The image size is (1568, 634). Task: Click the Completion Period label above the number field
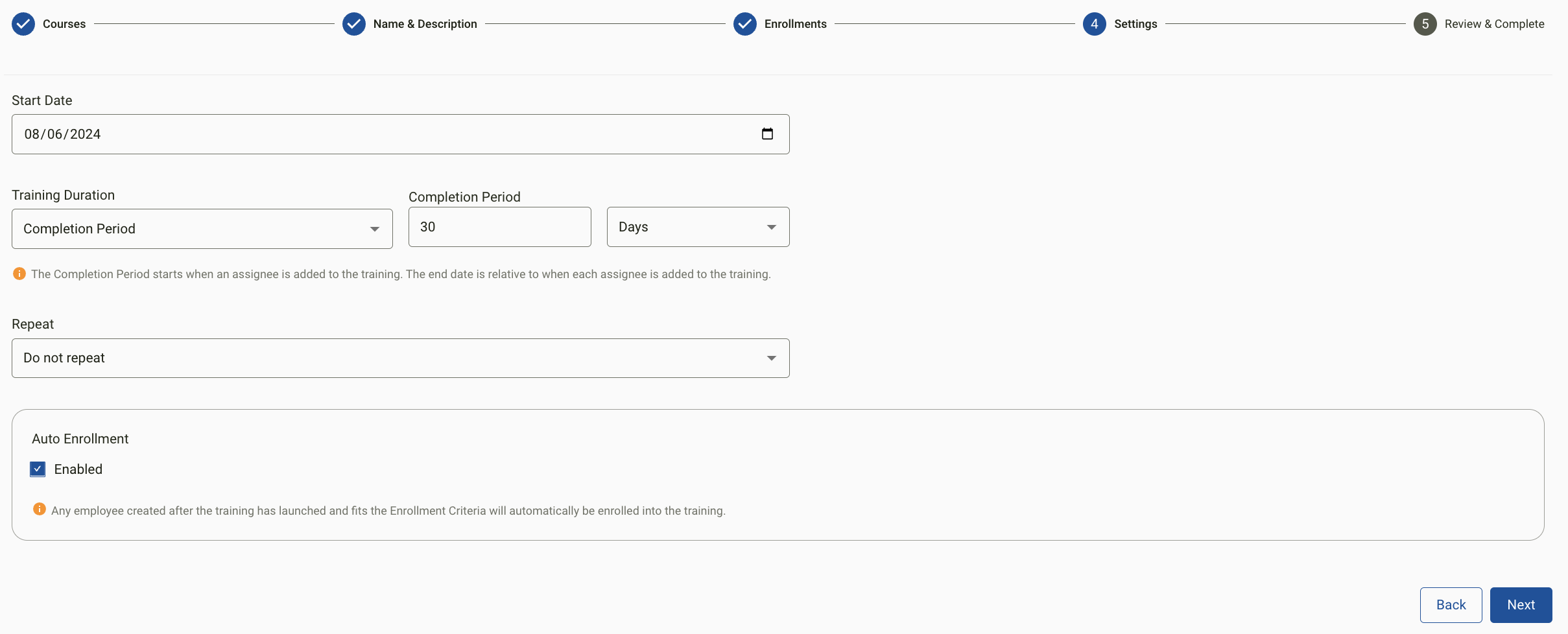click(464, 197)
